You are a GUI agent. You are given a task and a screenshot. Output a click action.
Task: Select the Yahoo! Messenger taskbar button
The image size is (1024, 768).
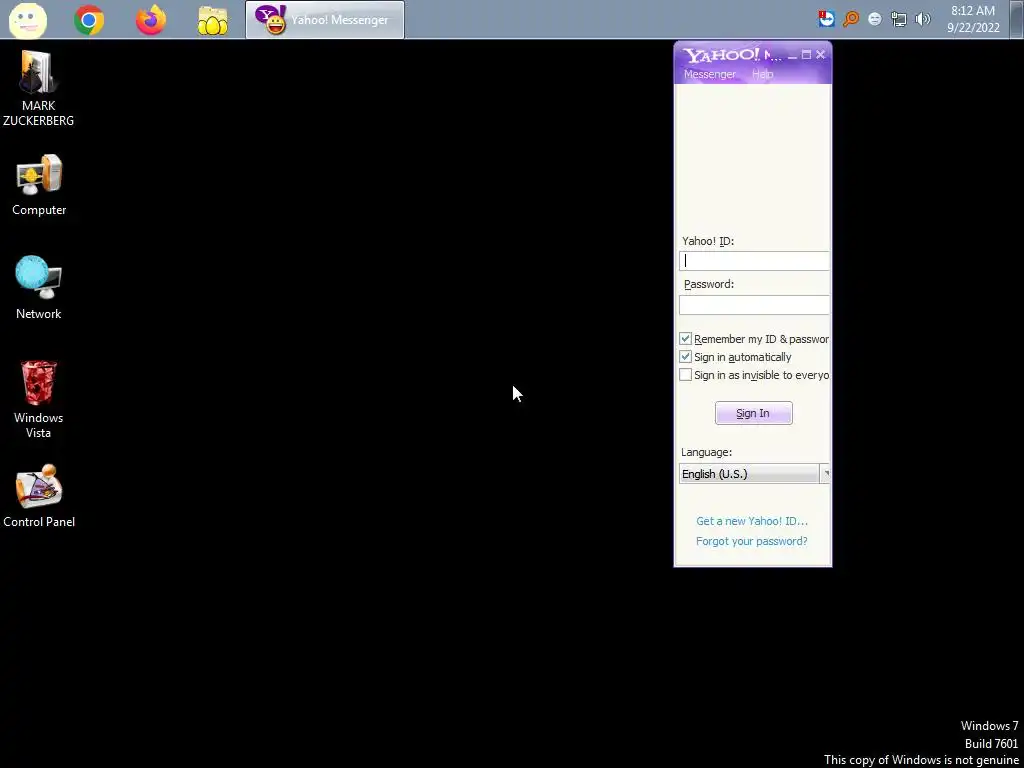(325, 20)
